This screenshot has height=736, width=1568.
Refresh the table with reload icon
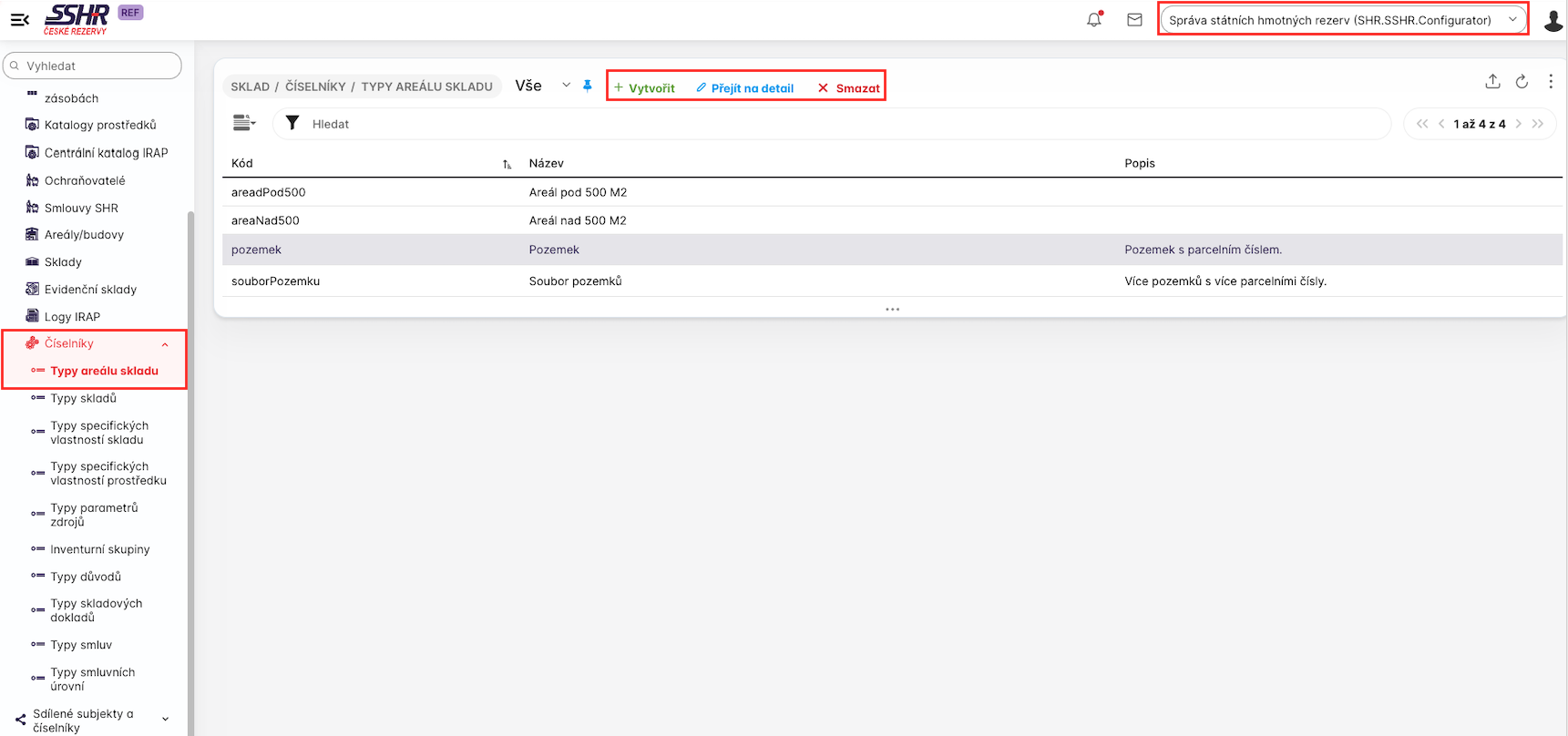[x=1522, y=82]
